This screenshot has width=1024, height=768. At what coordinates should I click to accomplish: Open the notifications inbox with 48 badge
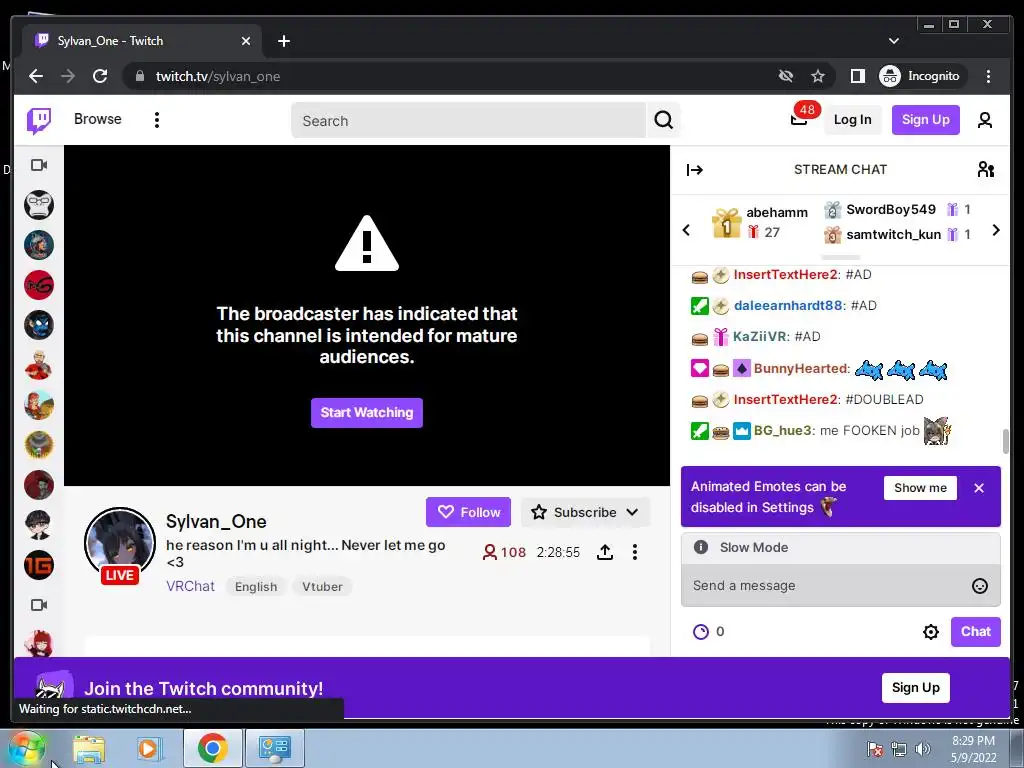click(x=799, y=119)
